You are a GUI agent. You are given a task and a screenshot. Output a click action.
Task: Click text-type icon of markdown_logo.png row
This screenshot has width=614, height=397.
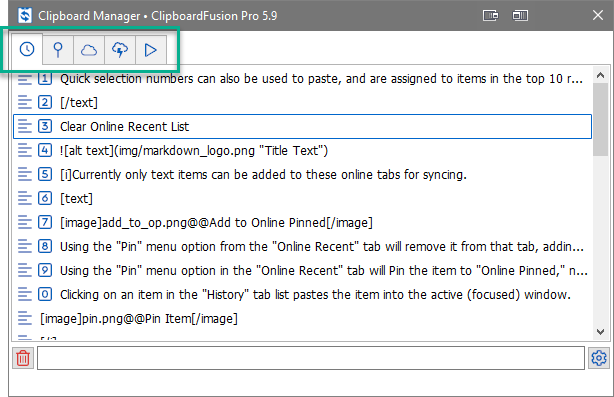[25, 150]
